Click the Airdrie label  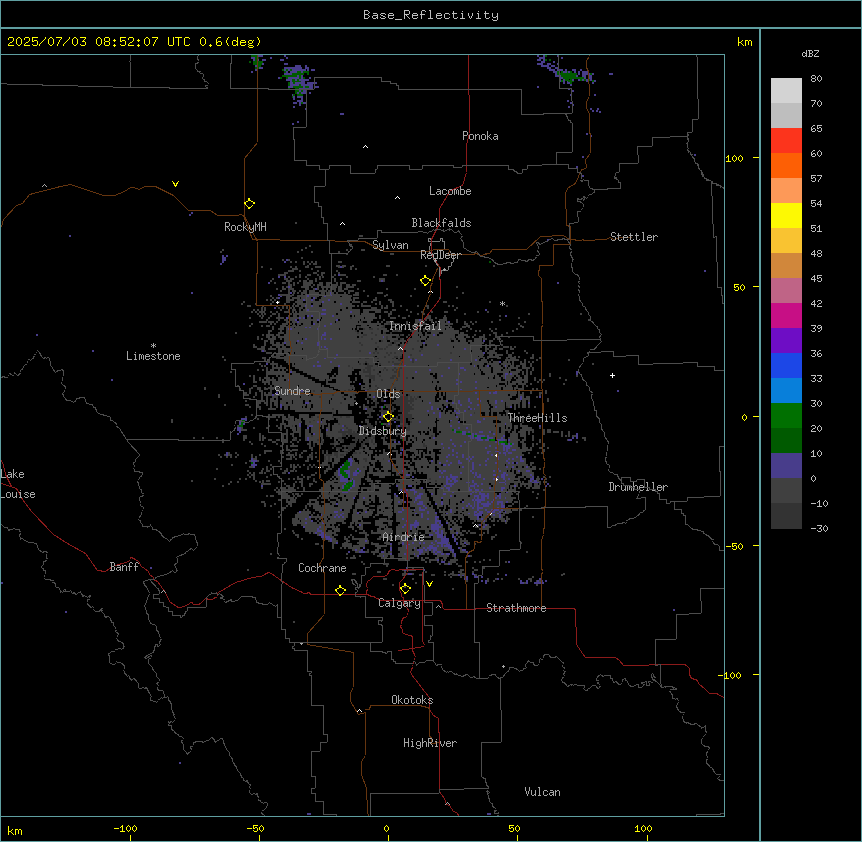click(x=404, y=537)
